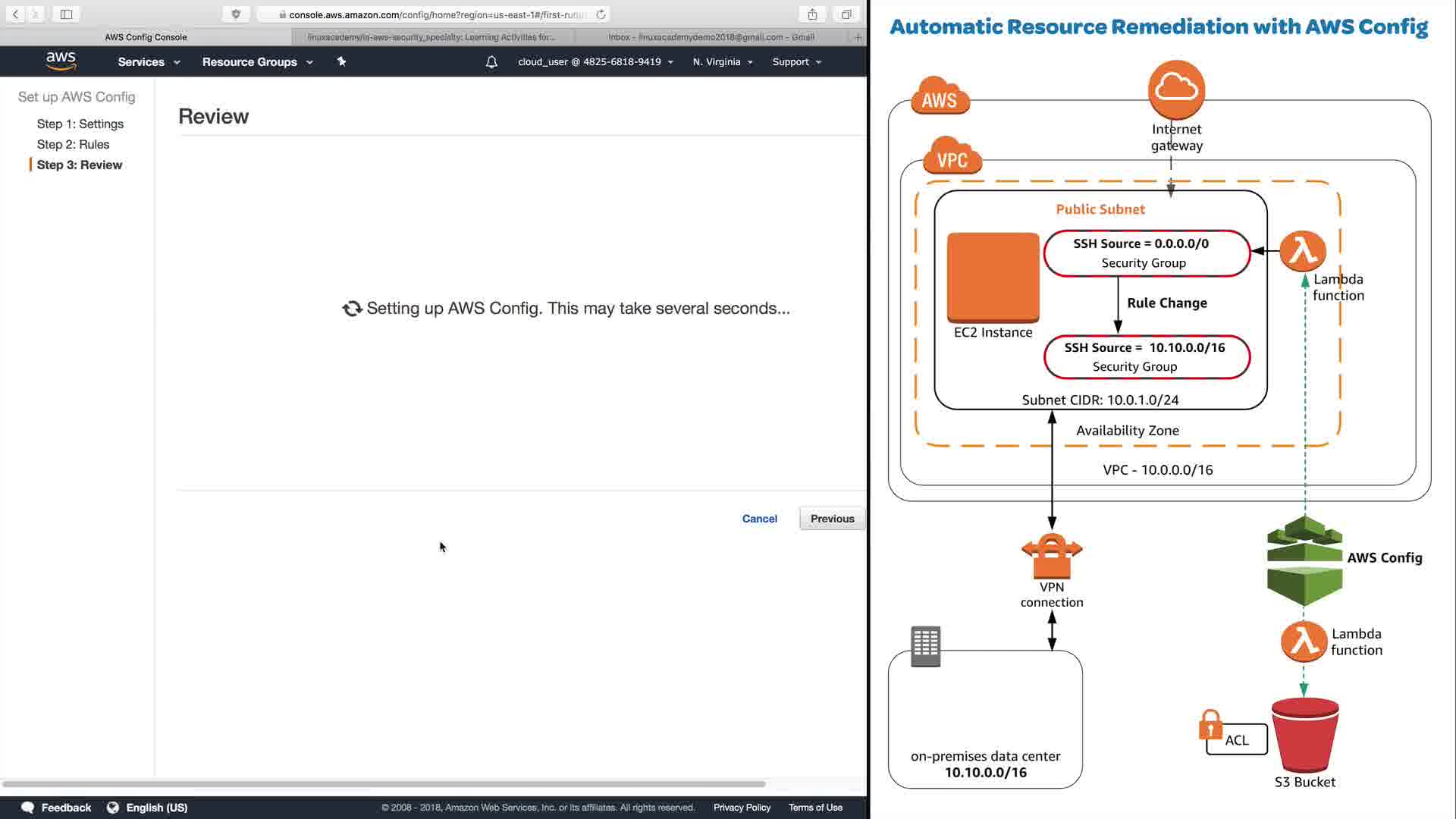Click the horizontal scrollbar at page bottom
The width and height of the screenshot is (1456, 819).
(x=383, y=783)
